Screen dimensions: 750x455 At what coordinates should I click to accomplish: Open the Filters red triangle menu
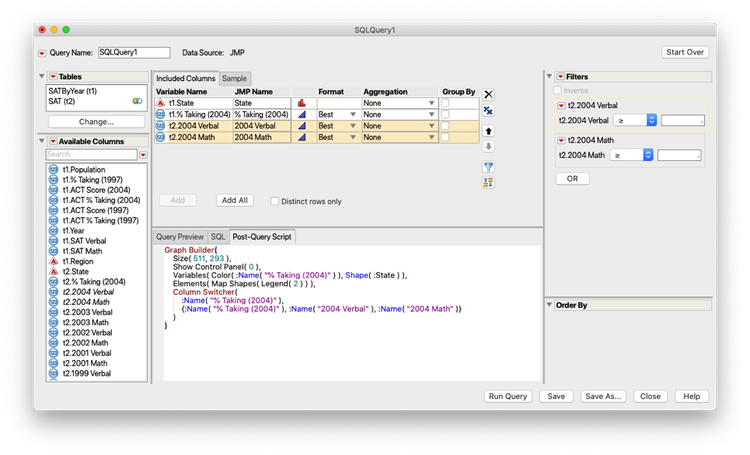[x=561, y=77]
